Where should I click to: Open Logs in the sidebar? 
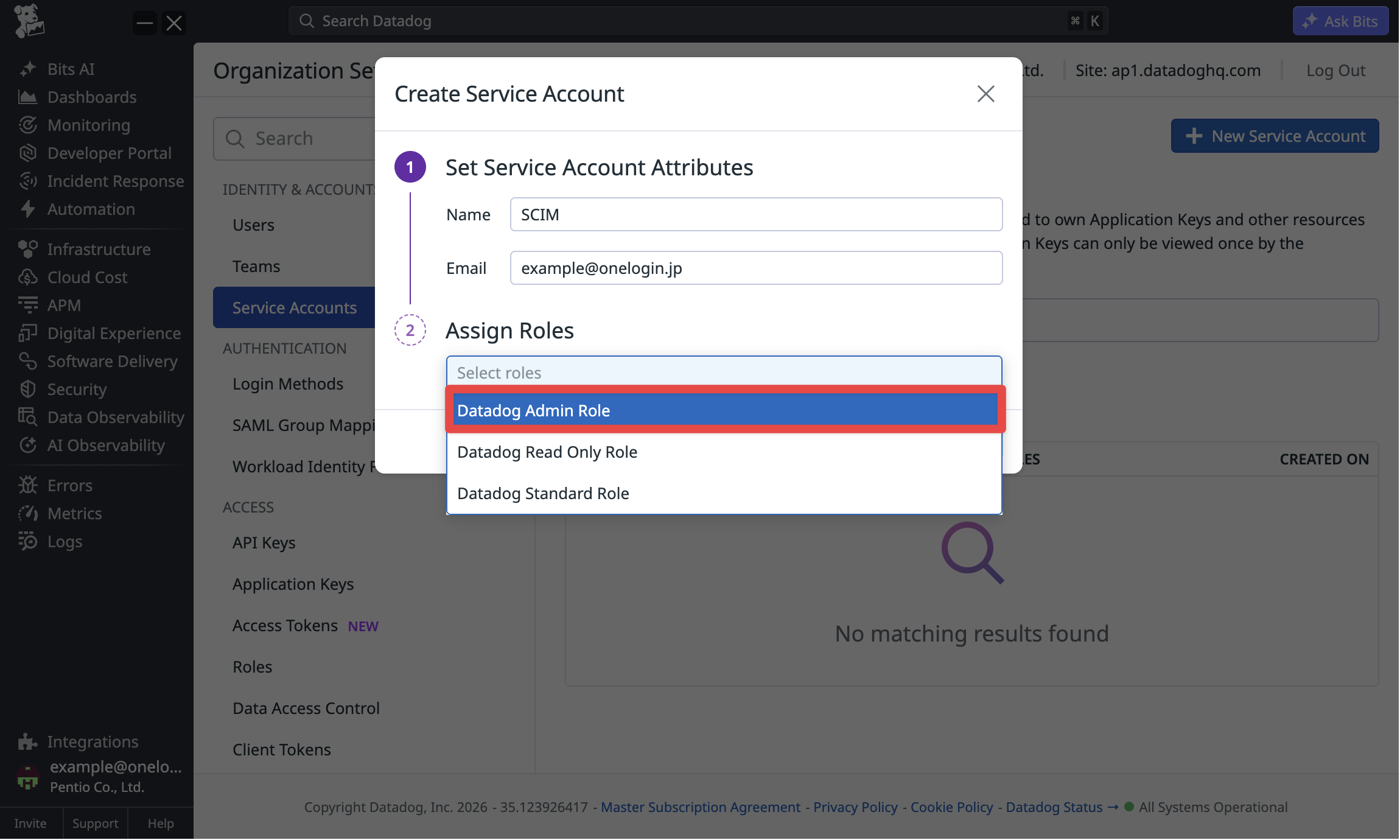pos(65,542)
